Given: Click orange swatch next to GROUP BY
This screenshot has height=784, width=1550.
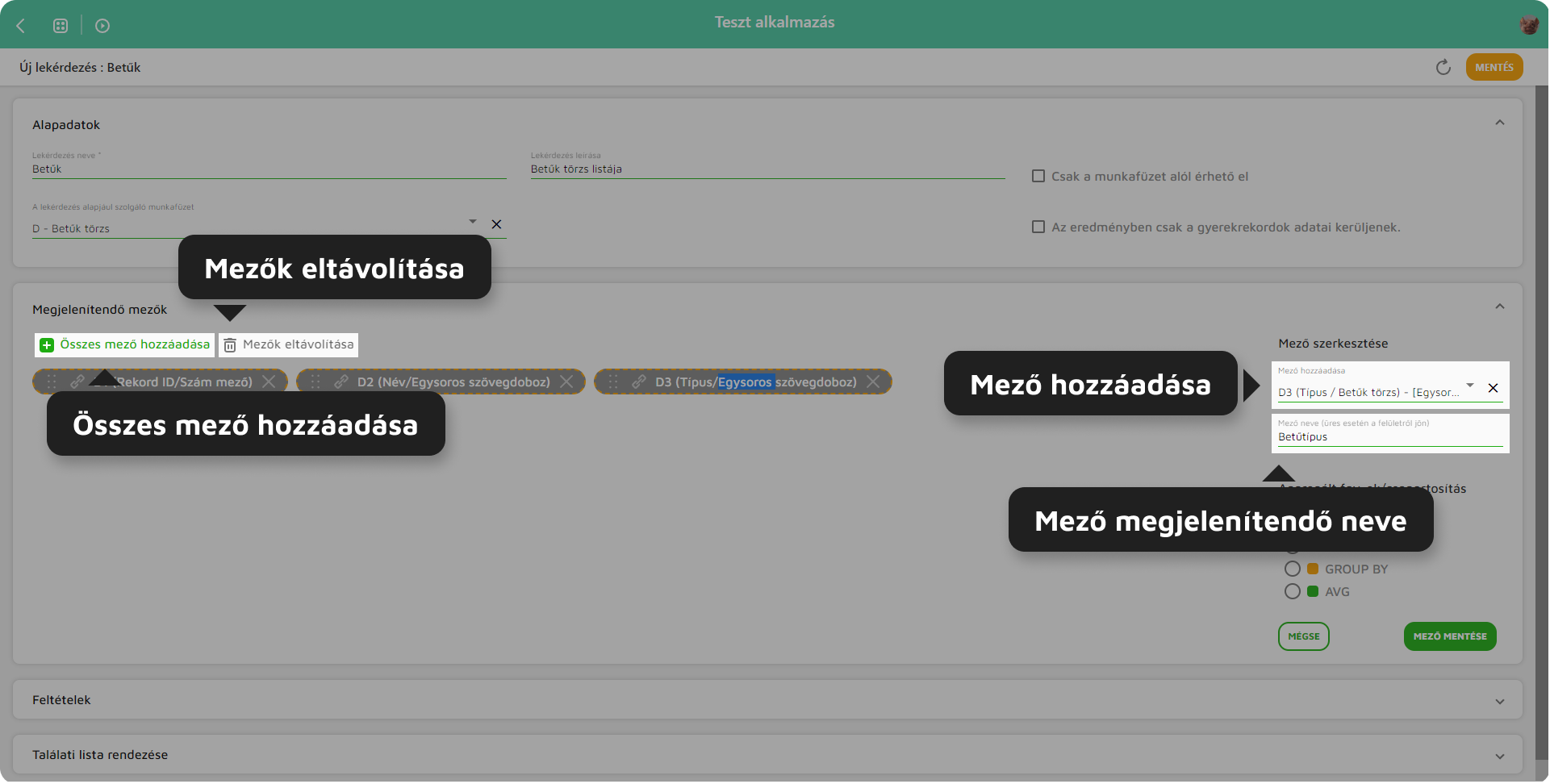Looking at the screenshot, I should point(1313,569).
